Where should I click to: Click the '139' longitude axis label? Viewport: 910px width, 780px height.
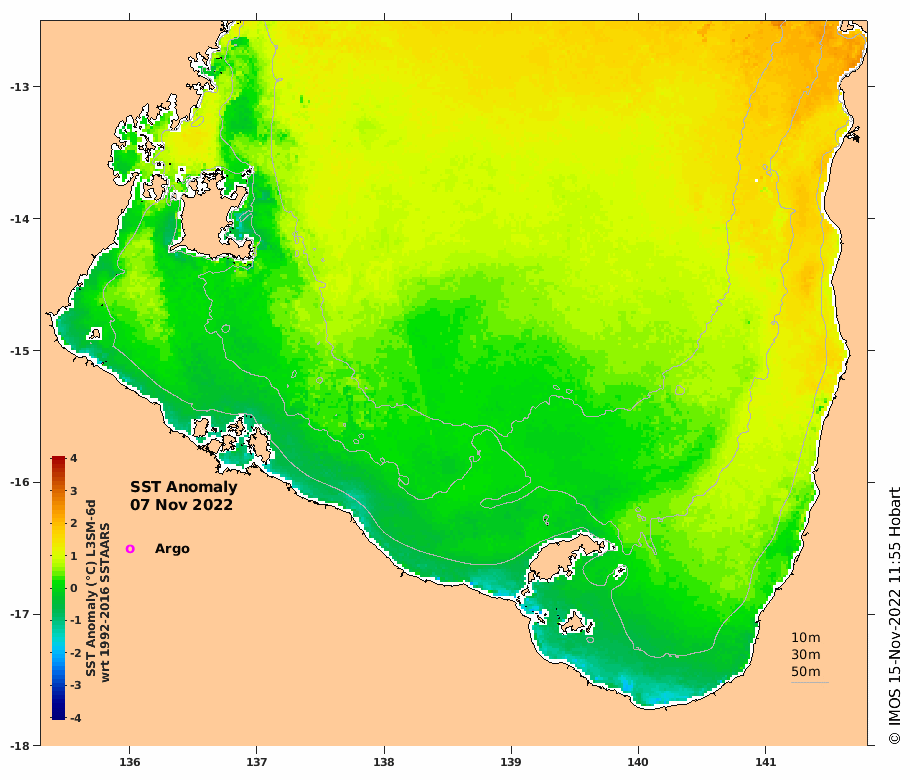[511, 762]
